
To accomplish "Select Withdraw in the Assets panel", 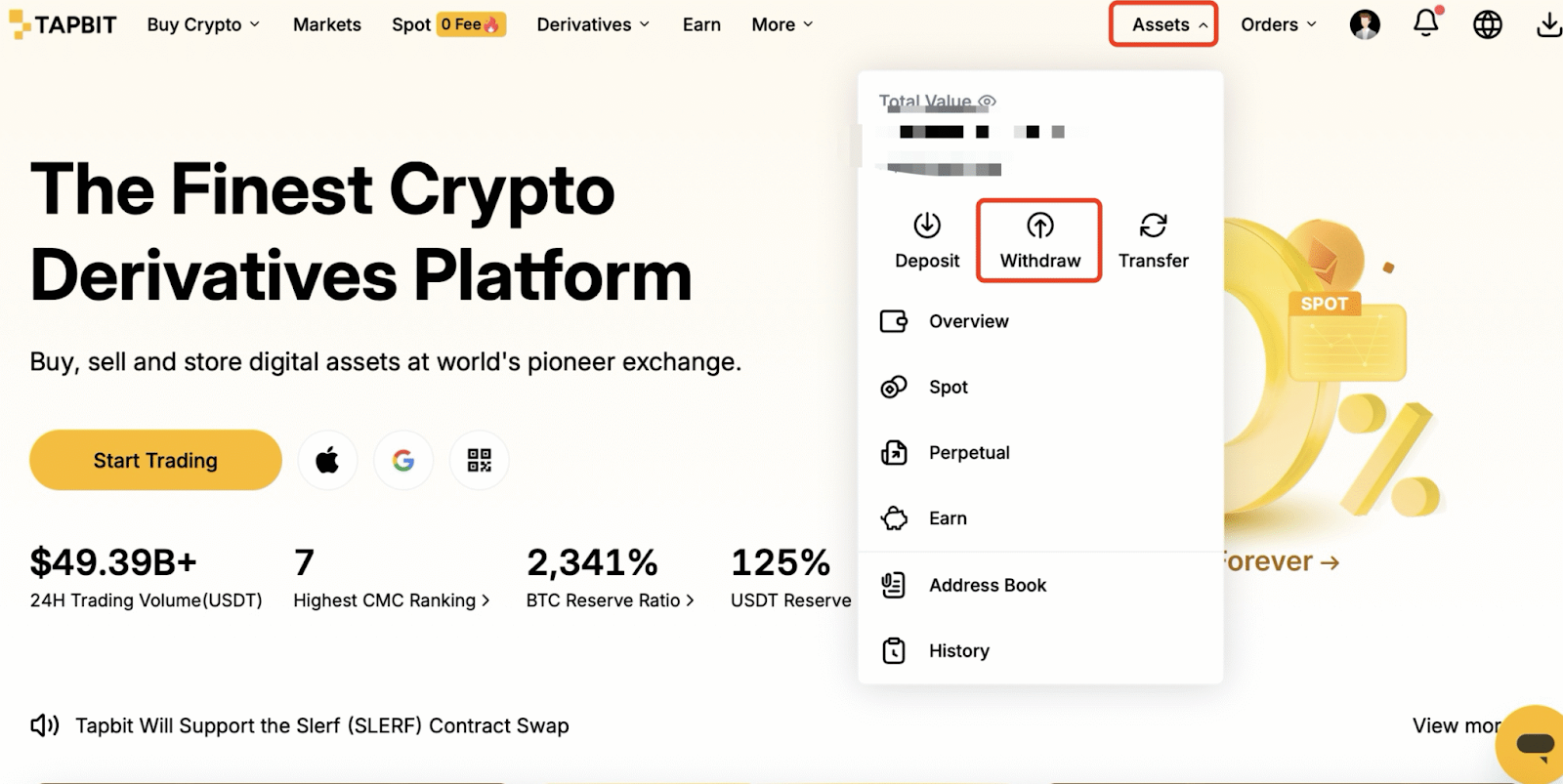I will point(1039,240).
